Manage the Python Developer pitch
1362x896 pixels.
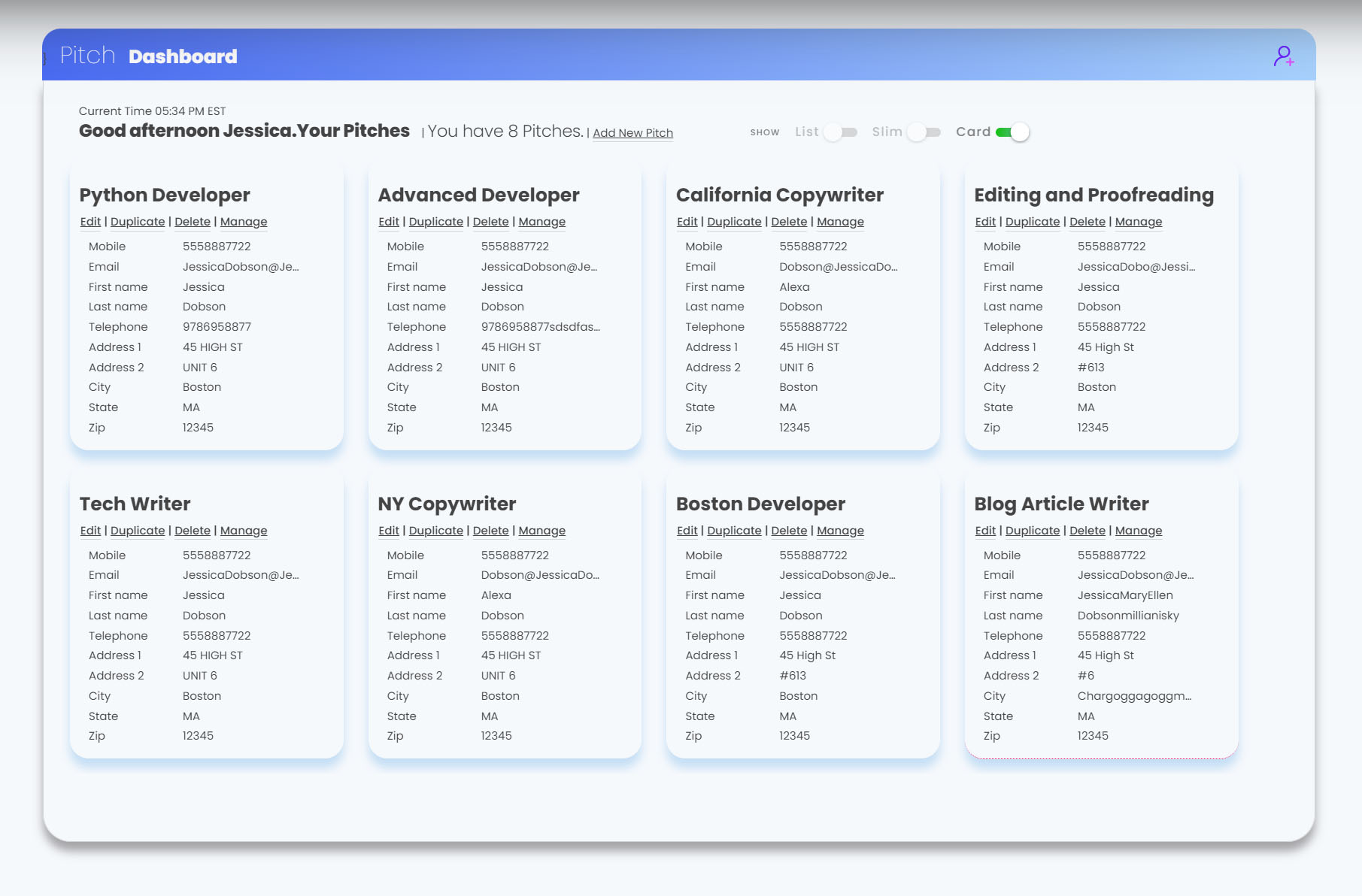[x=244, y=222]
